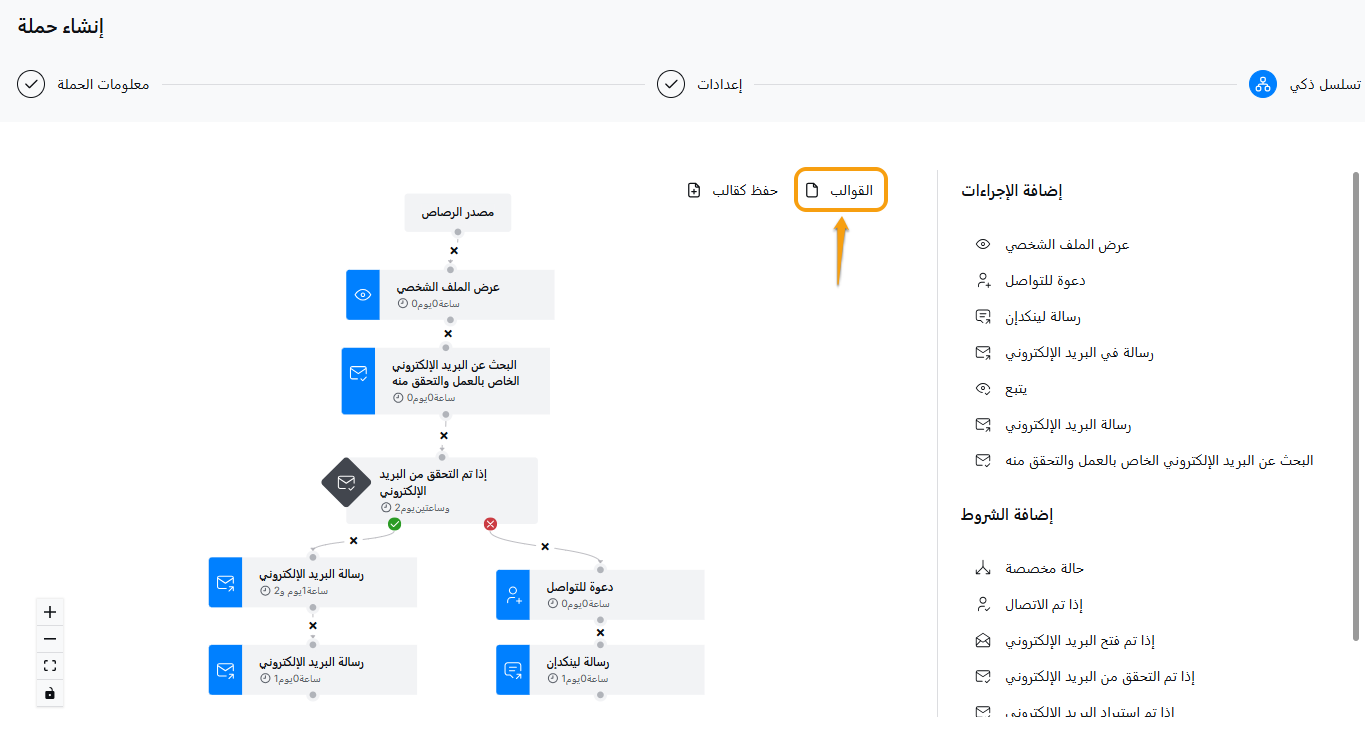The image size is (1365, 746).
Task: Click the green check branch marker
Action: (x=394, y=523)
